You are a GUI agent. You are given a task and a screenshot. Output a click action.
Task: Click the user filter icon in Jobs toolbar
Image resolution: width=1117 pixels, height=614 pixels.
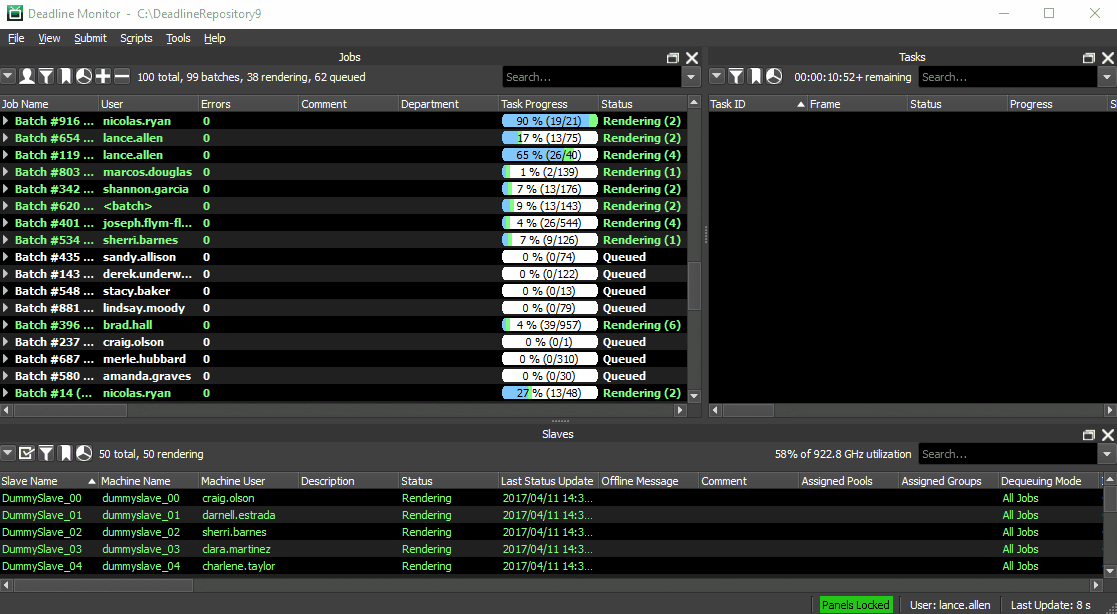(x=27, y=76)
